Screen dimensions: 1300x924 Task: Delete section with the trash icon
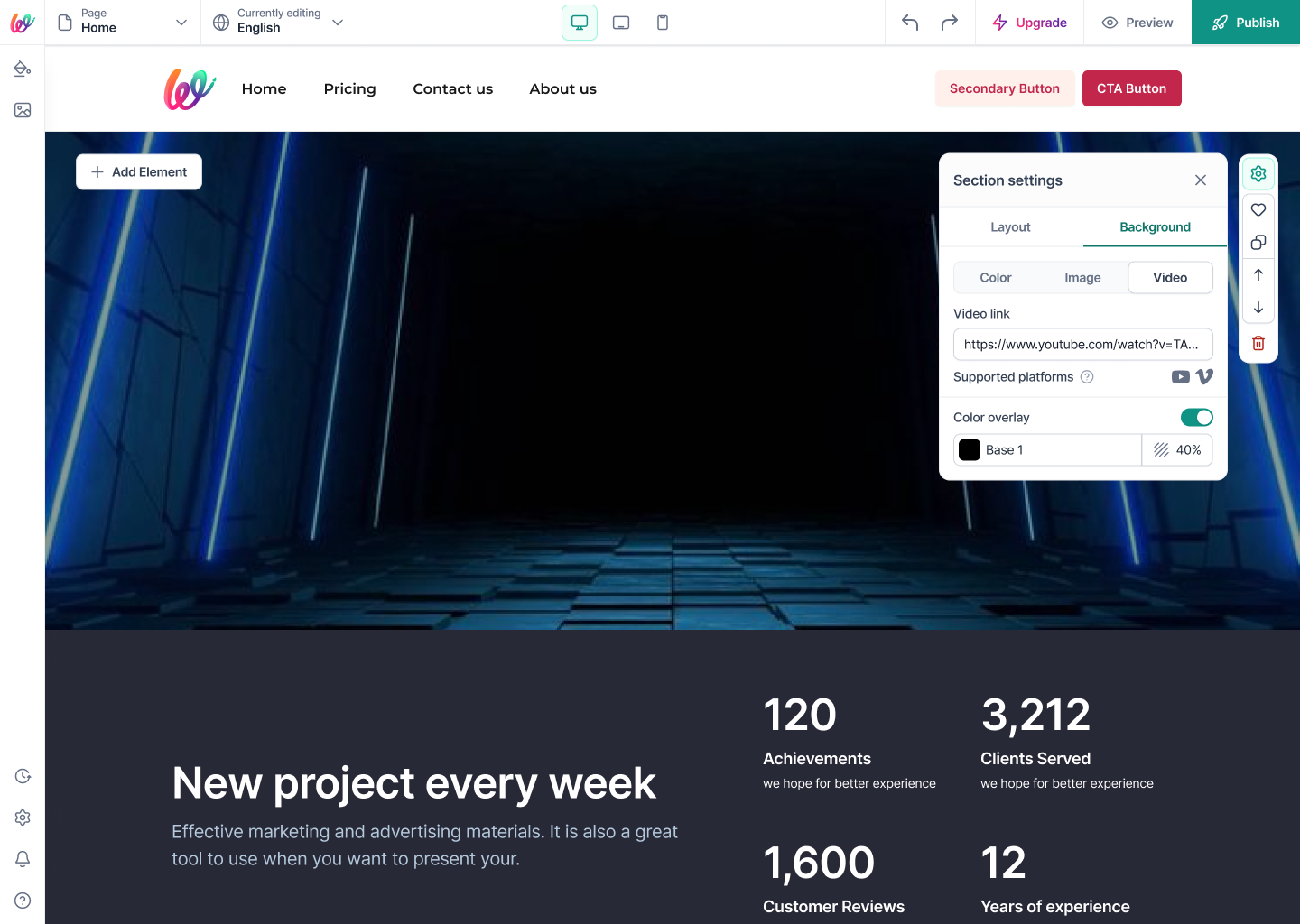click(x=1258, y=343)
